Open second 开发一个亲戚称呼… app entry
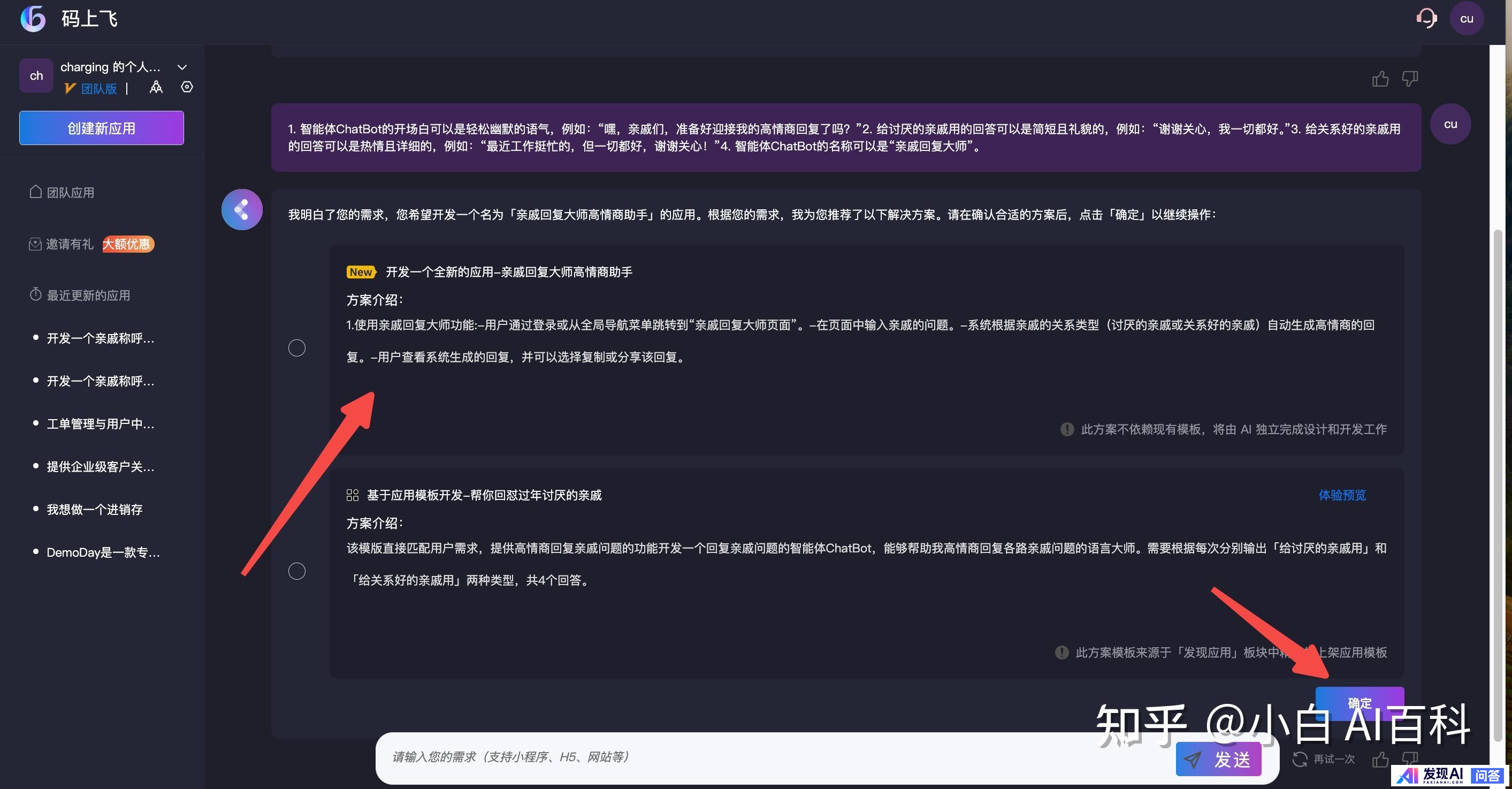Image resolution: width=1512 pixels, height=789 pixels. 101,381
